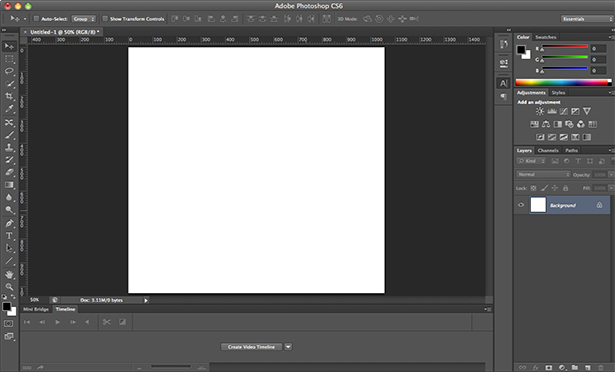Select the Eyedropper tool
The width and height of the screenshot is (615, 372).
pos(9,109)
